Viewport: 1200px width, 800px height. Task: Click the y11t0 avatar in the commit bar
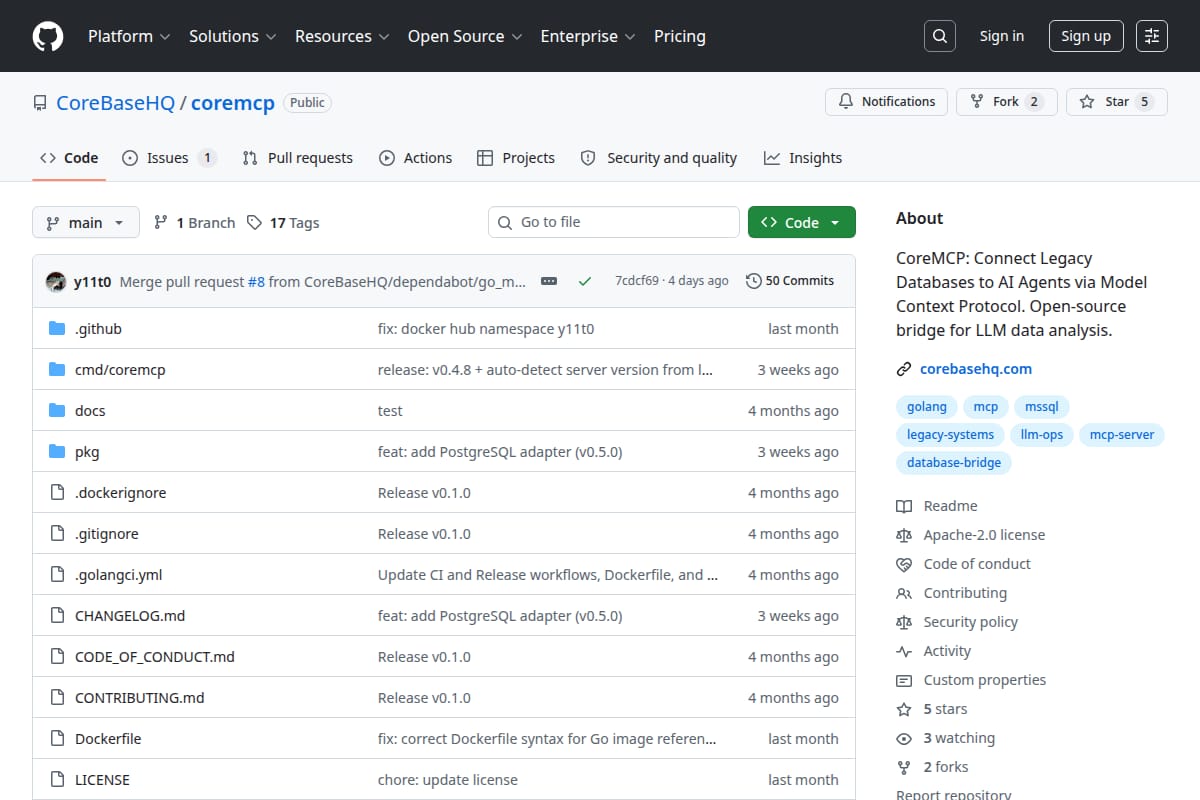click(56, 281)
